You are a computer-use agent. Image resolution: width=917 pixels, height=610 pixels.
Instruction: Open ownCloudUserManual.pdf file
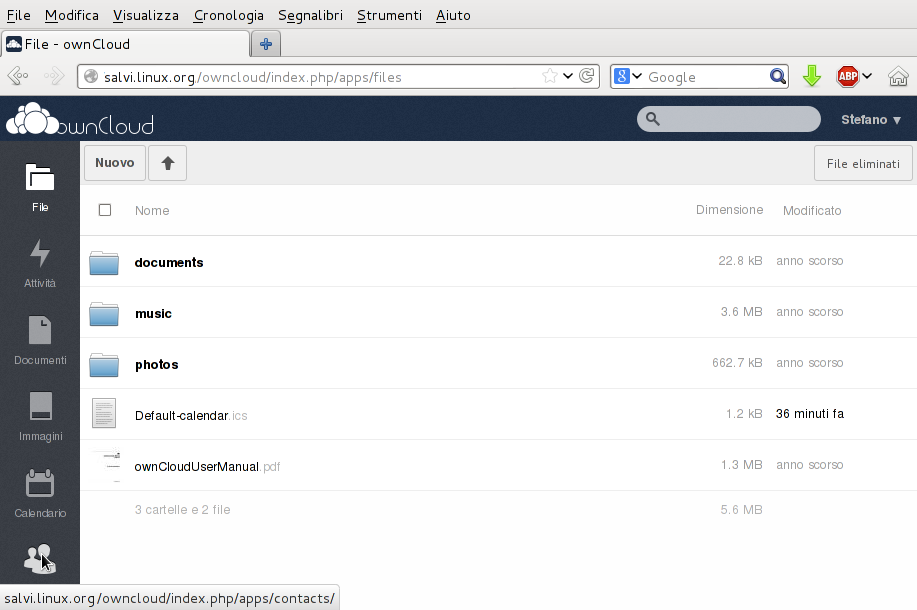[196, 466]
